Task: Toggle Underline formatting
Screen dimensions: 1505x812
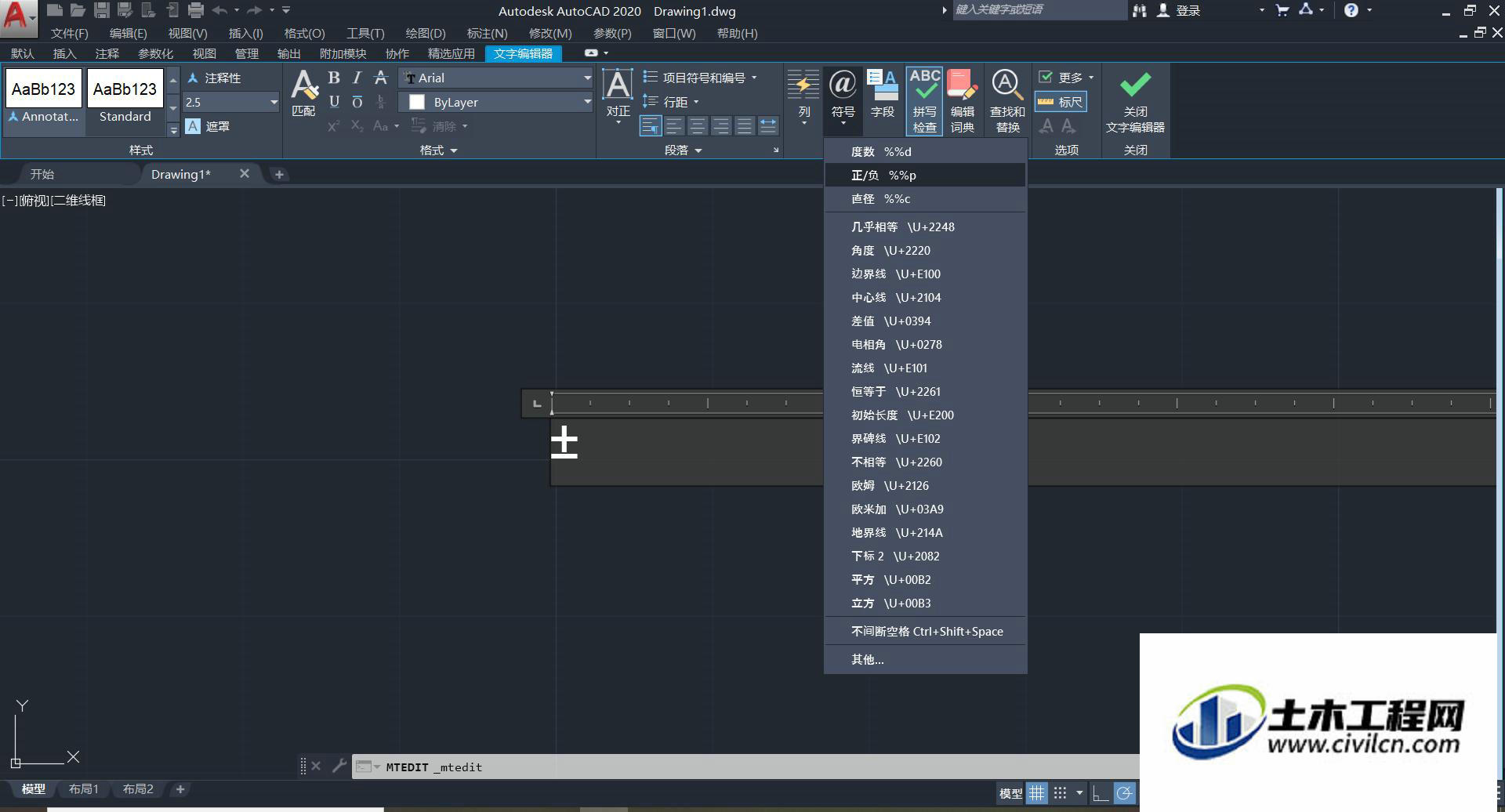Action: point(334,102)
